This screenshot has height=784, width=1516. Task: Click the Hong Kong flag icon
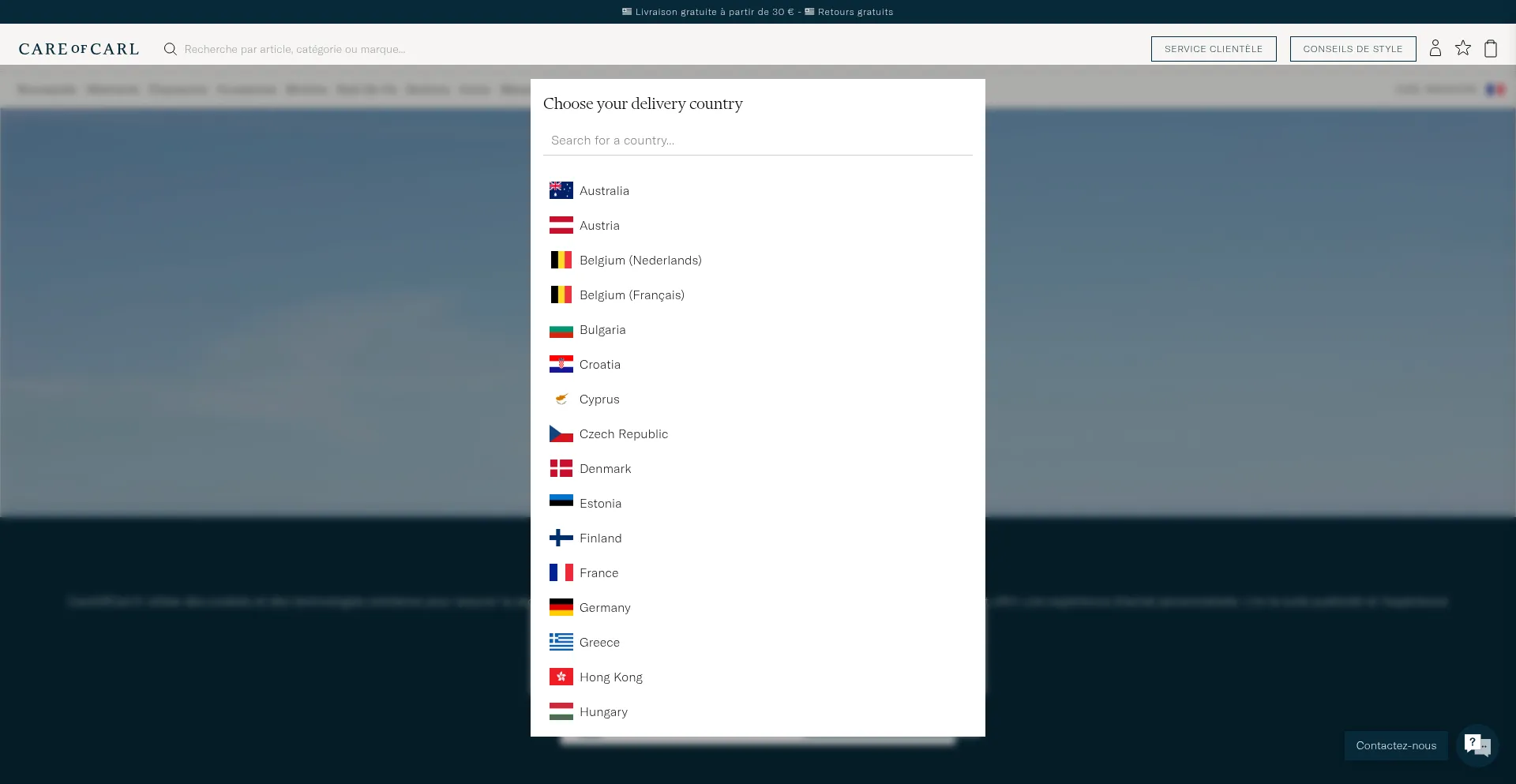561,677
